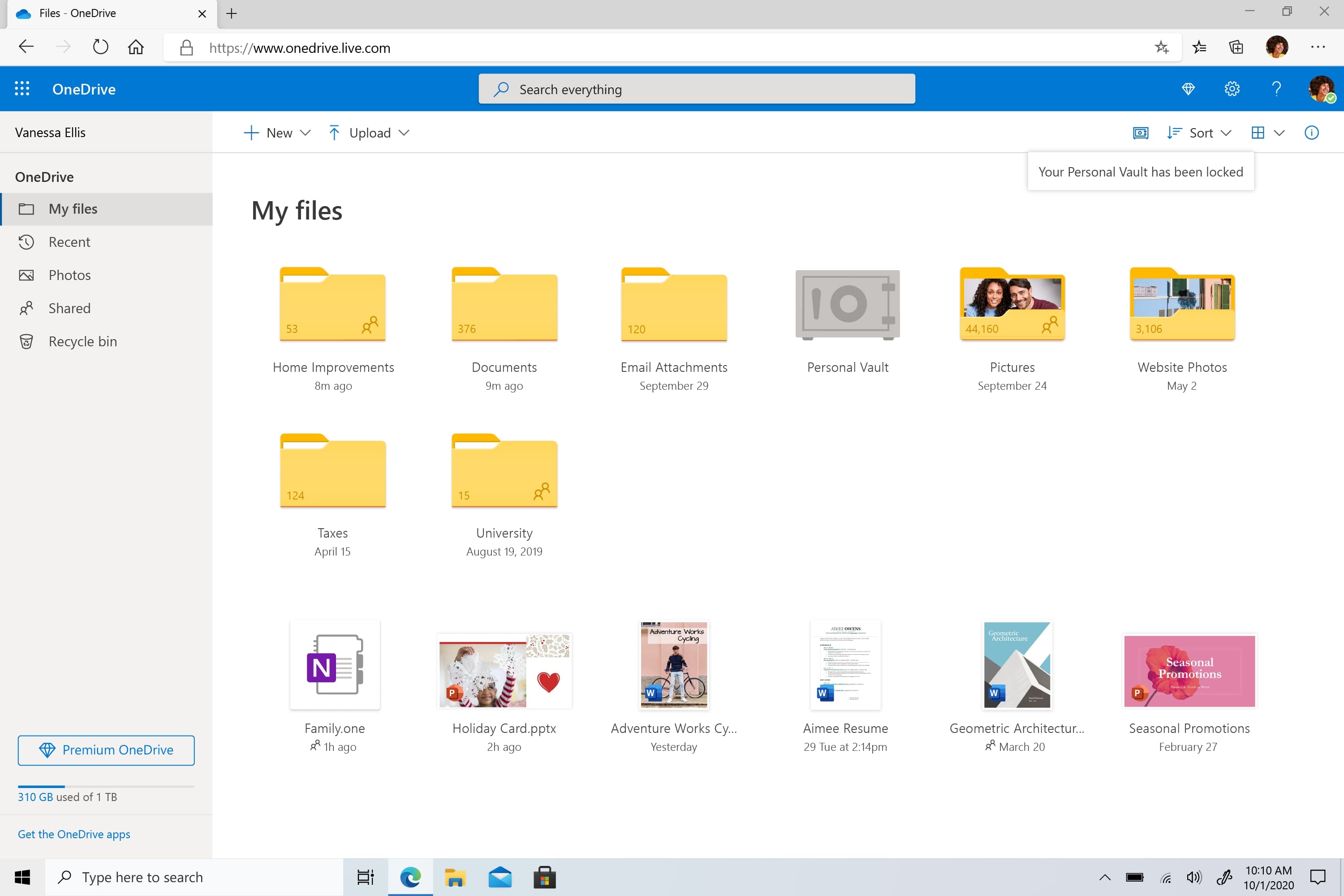This screenshot has height=896, width=1344.
Task: Go to browser home page
Action: 136,47
